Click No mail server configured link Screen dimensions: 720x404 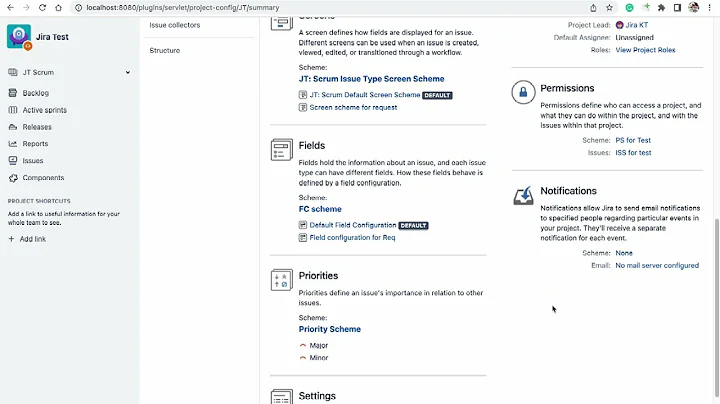[657, 265]
